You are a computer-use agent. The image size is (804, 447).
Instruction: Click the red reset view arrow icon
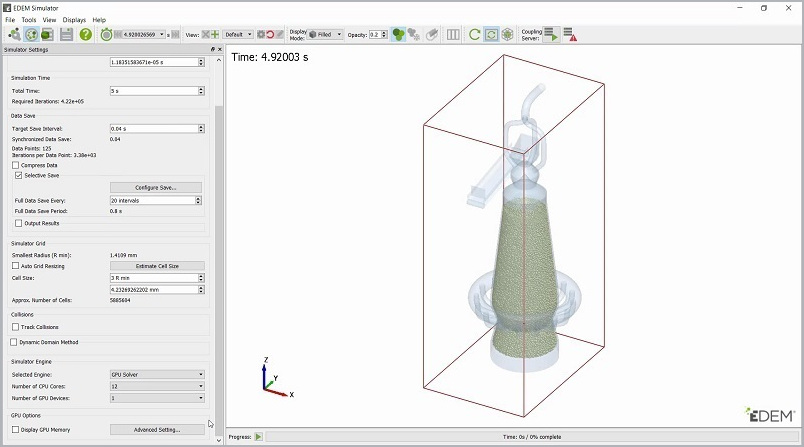270,34
